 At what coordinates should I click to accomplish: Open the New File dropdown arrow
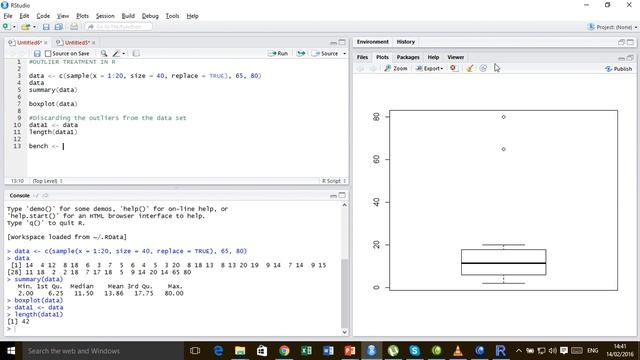click(14, 27)
